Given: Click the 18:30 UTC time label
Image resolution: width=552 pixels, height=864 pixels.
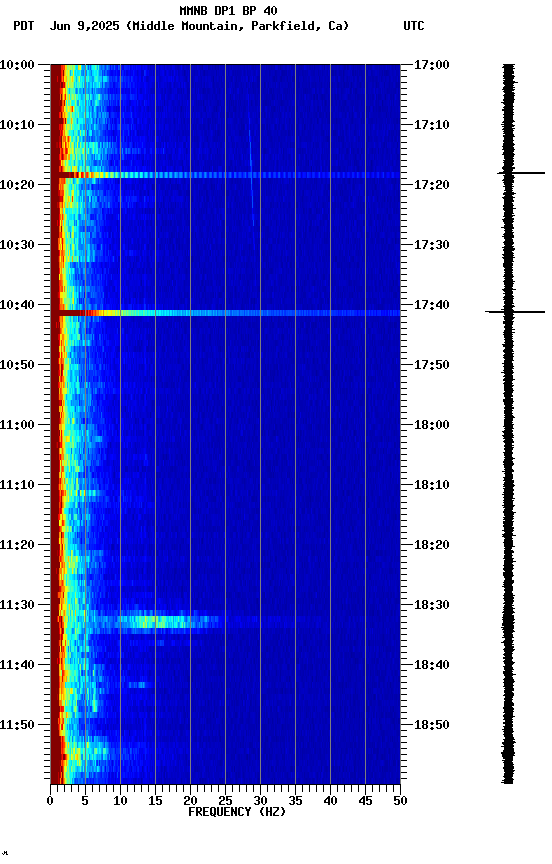Looking at the screenshot, I should [432, 605].
